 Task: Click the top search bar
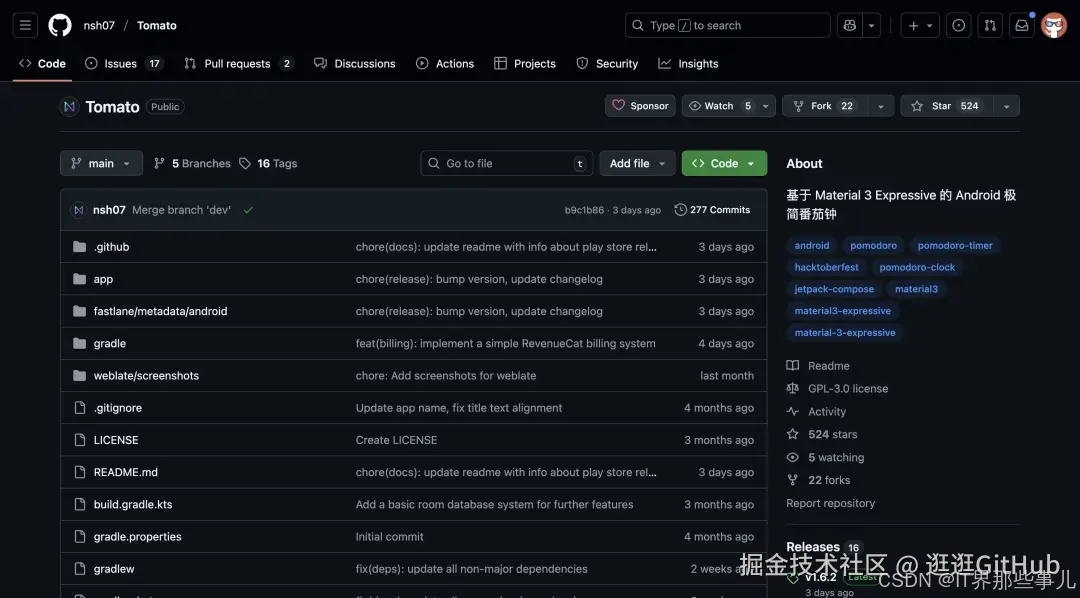[x=727, y=25]
